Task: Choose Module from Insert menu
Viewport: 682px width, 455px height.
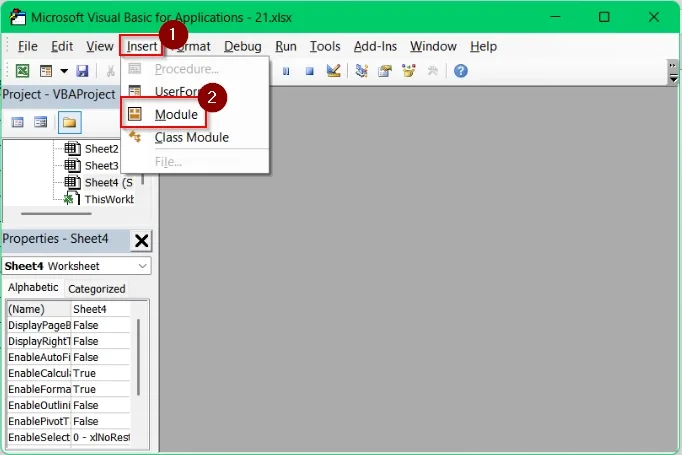Action: click(x=195, y=114)
